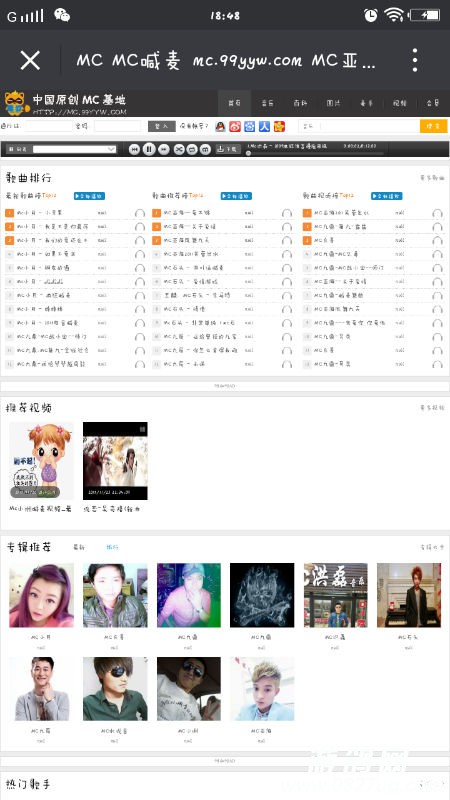Toggle loop mode in the music player
450x800 pixels.
[x=192, y=149]
